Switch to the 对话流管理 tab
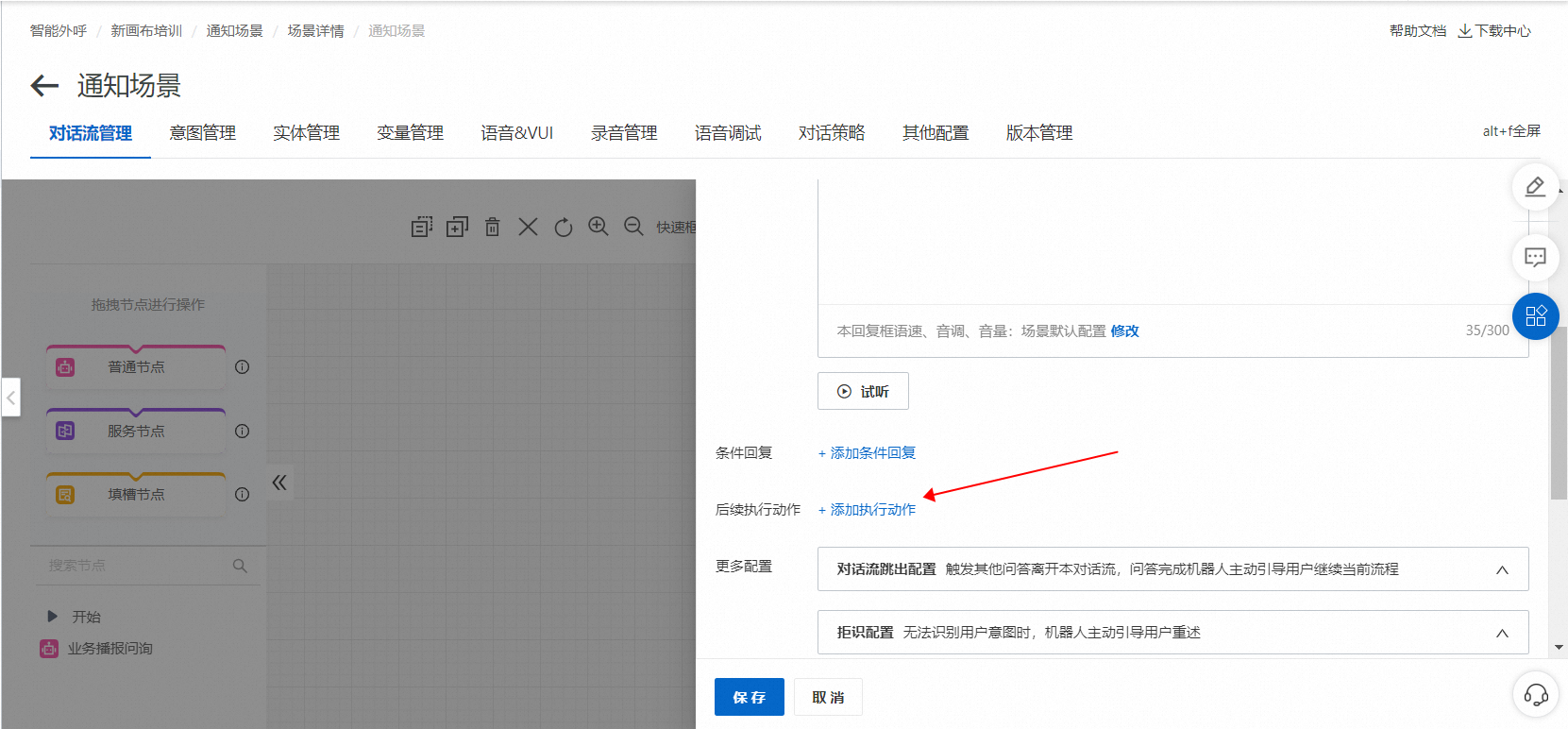 coord(91,133)
